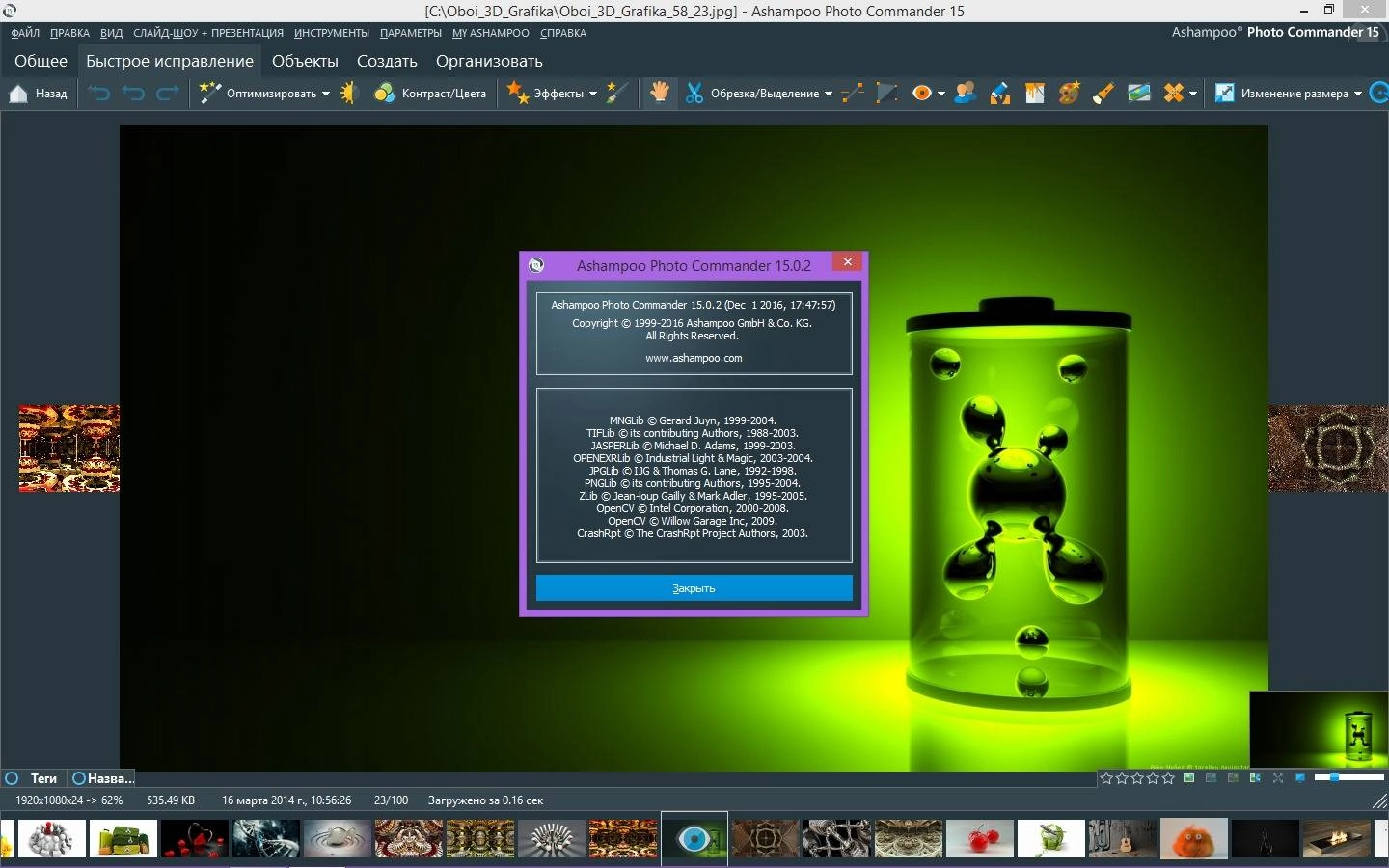Open the ФАЙЛ menu
The height and width of the screenshot is (868, 1389).
[x=25, y=33]
